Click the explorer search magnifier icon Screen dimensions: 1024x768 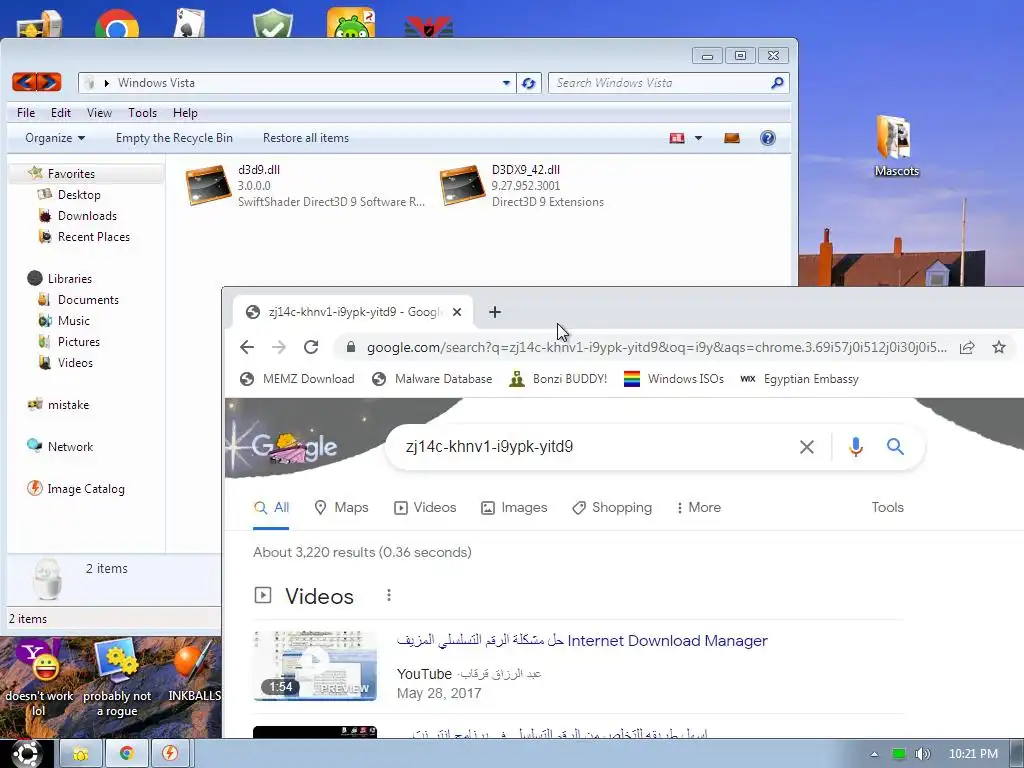pyautogui.click(x=777, y=83)
